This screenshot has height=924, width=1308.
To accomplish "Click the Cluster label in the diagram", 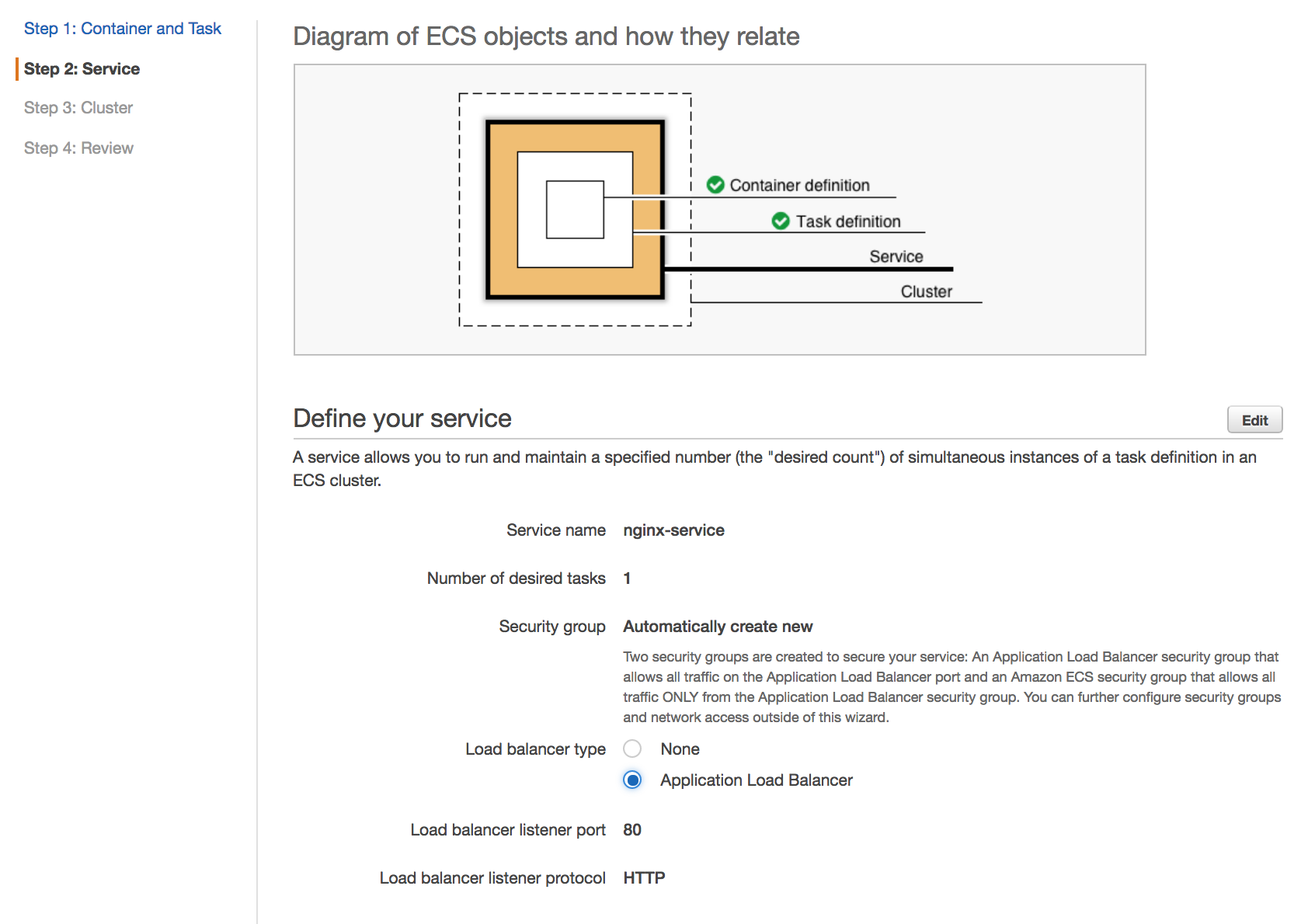I will pos(926,292).
